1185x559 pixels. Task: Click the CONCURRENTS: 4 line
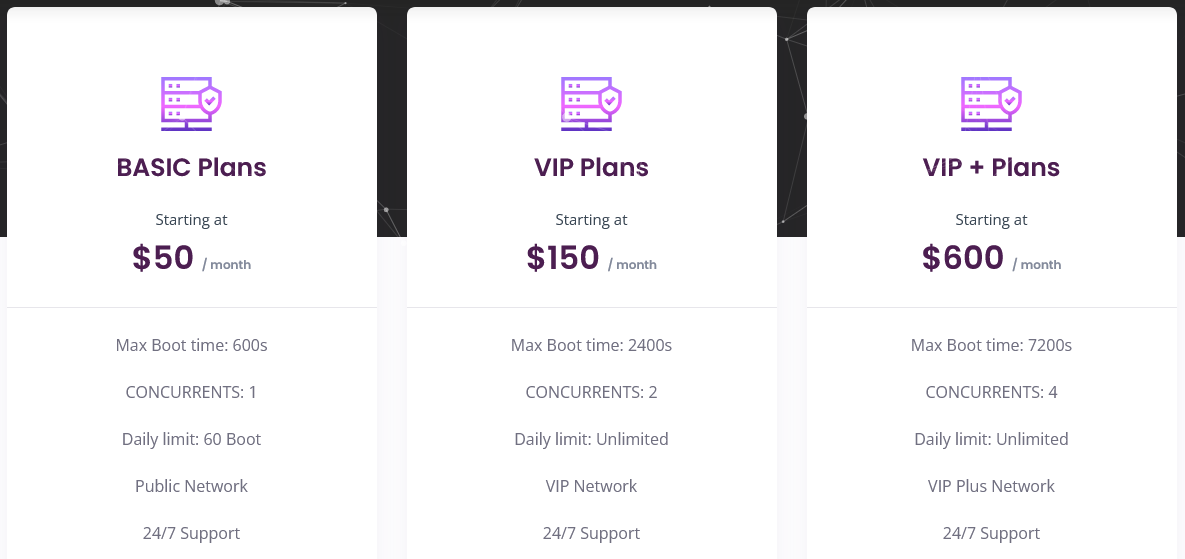(991, 392)
